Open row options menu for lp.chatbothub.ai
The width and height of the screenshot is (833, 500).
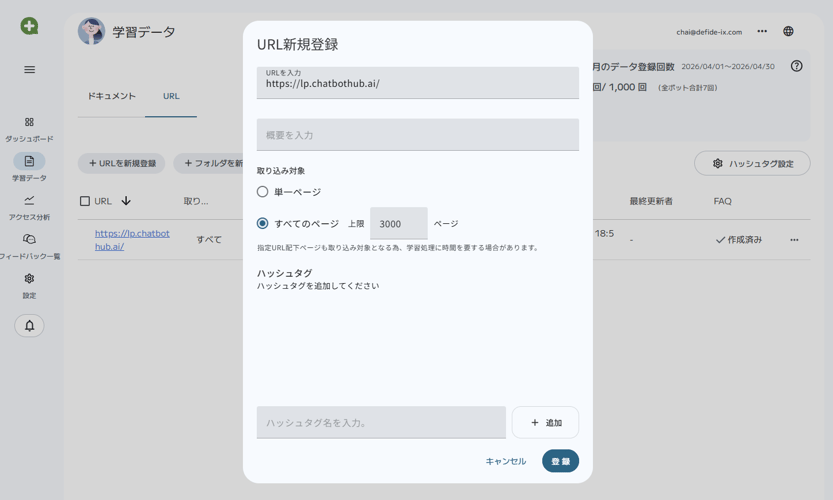pos(794,240)
